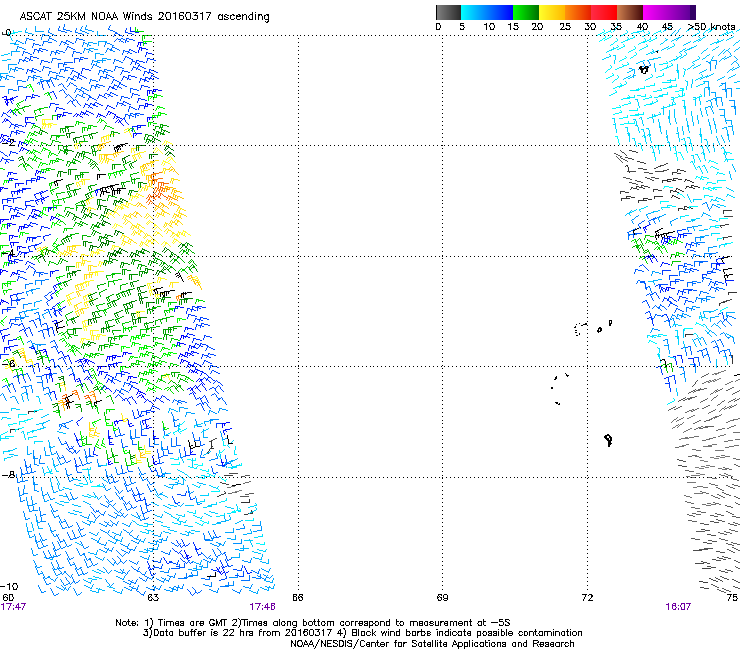The height and width of the screenshot is (650, 740).
Task: Click the purple '16:07' swath time
Action: tap(678, 607)
